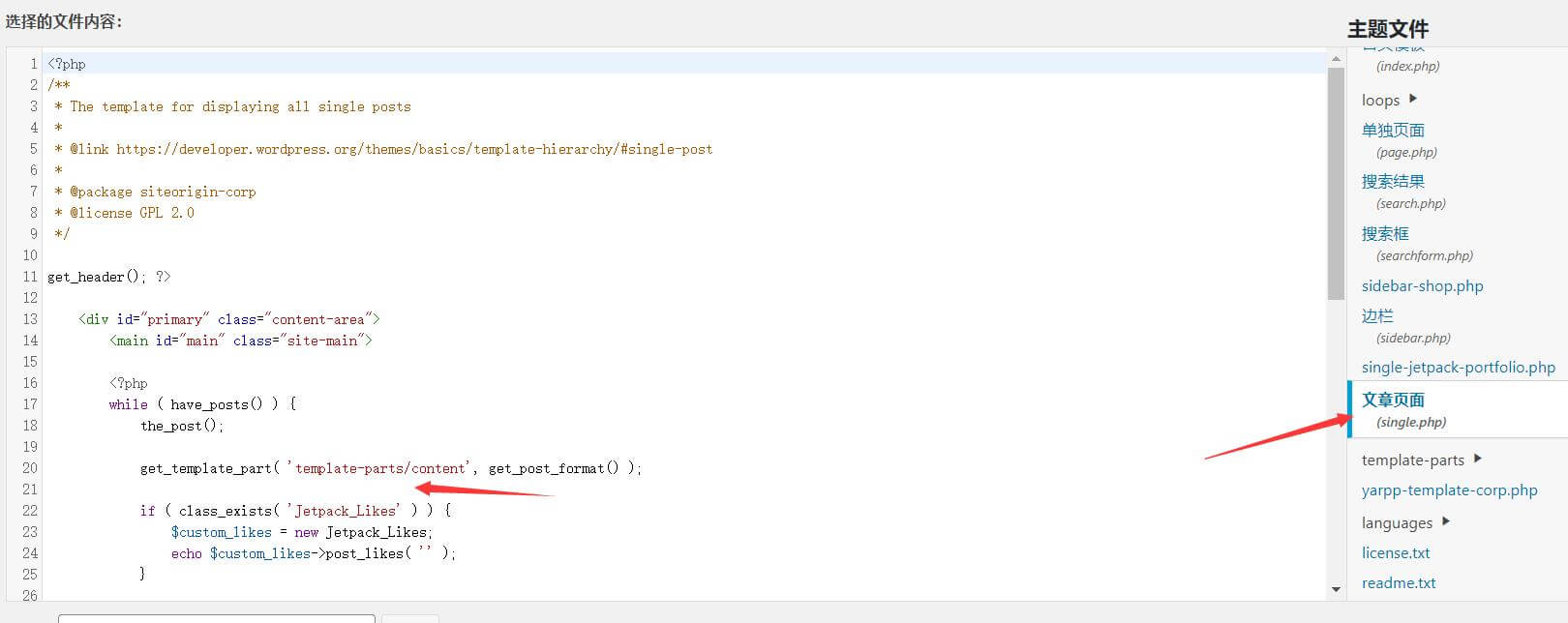The image size is (1568, 623).
Task: Open the license.txt file
Action: (x=1395, y=553)
